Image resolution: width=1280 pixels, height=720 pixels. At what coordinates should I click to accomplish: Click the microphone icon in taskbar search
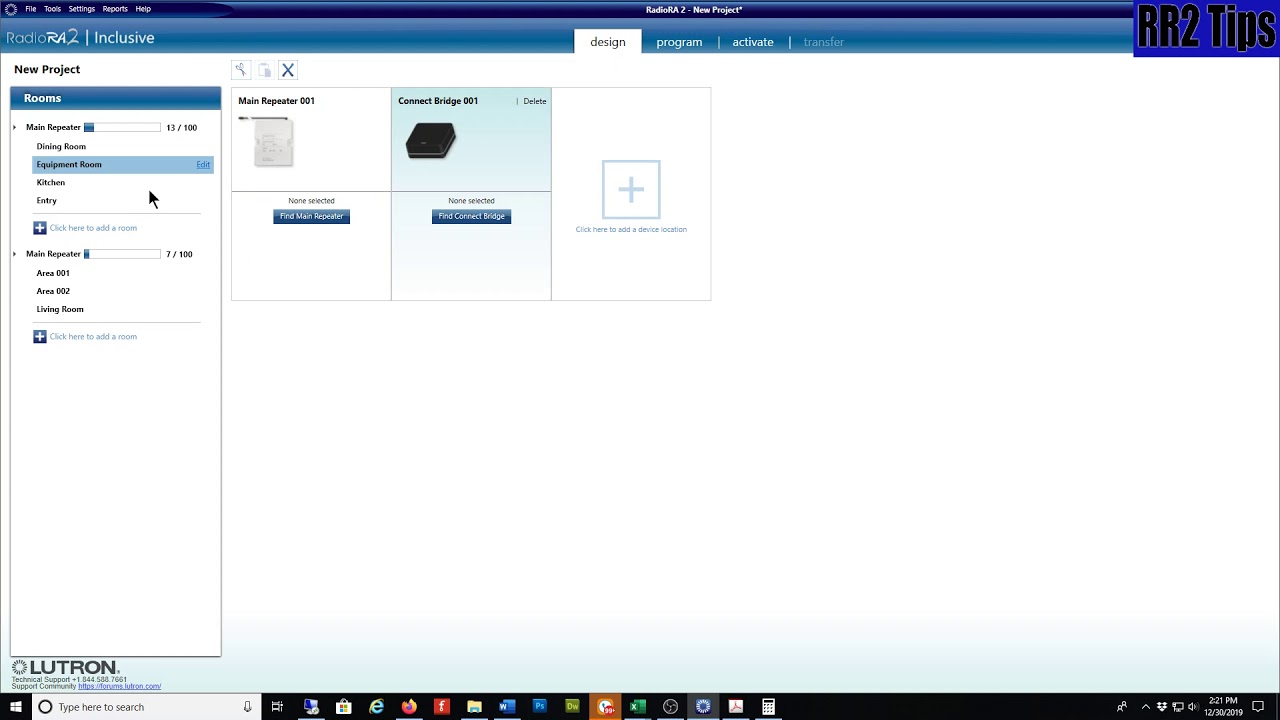tap(247, 707)
